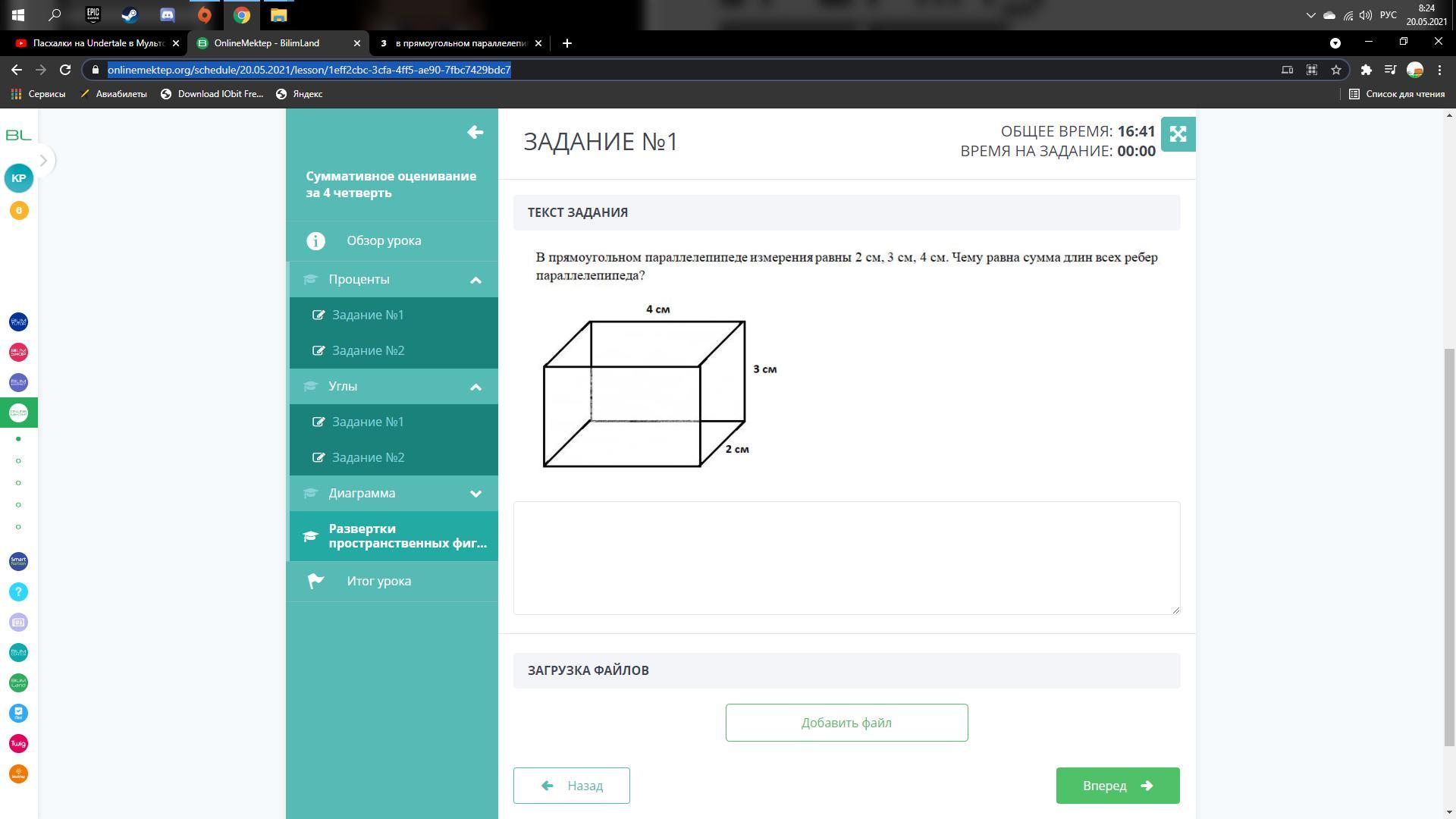Click the Twig sidebar icon
This screenshot has width=1456, height=819.
[19, 744]
